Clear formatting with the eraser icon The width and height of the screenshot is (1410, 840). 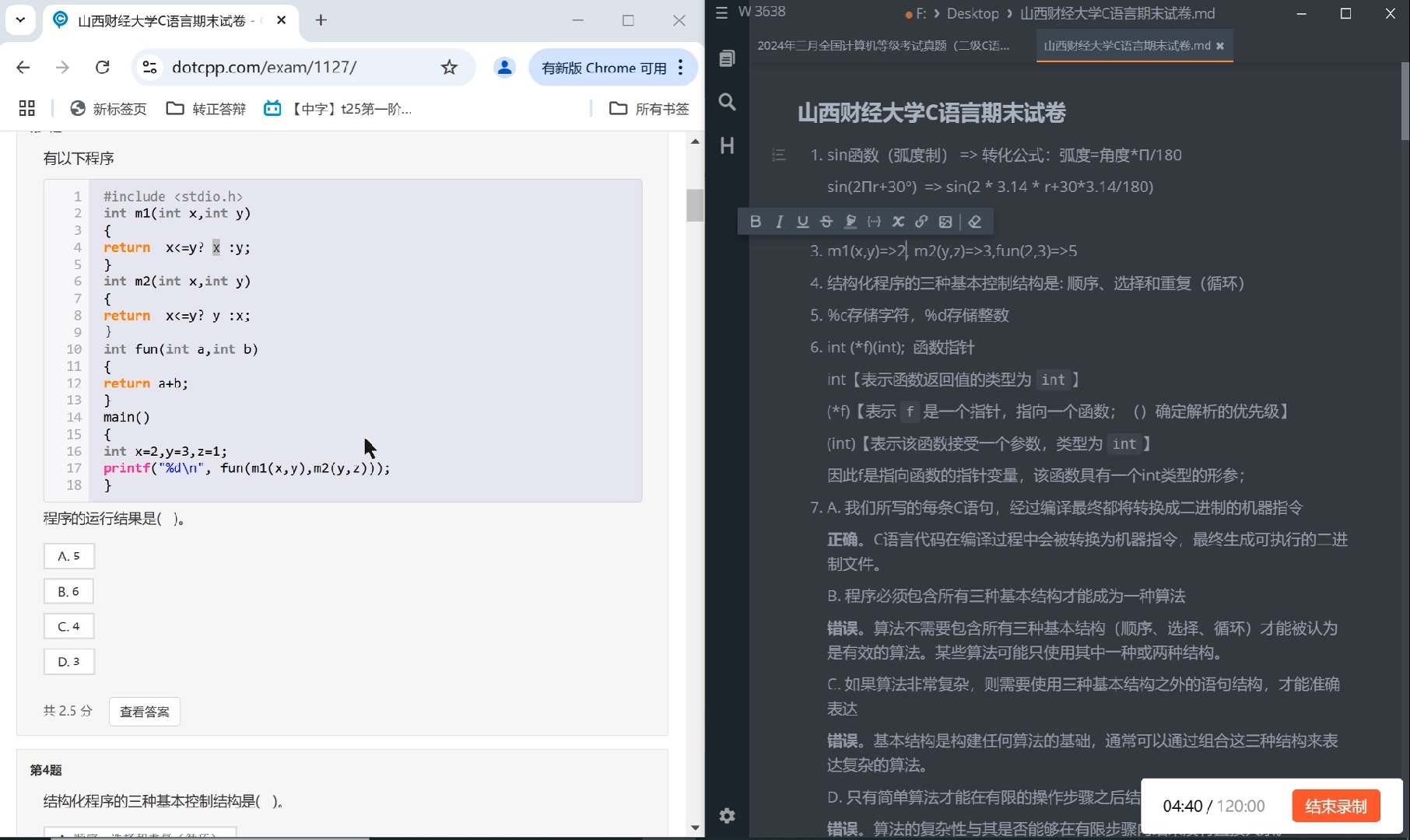pos(974,222)
